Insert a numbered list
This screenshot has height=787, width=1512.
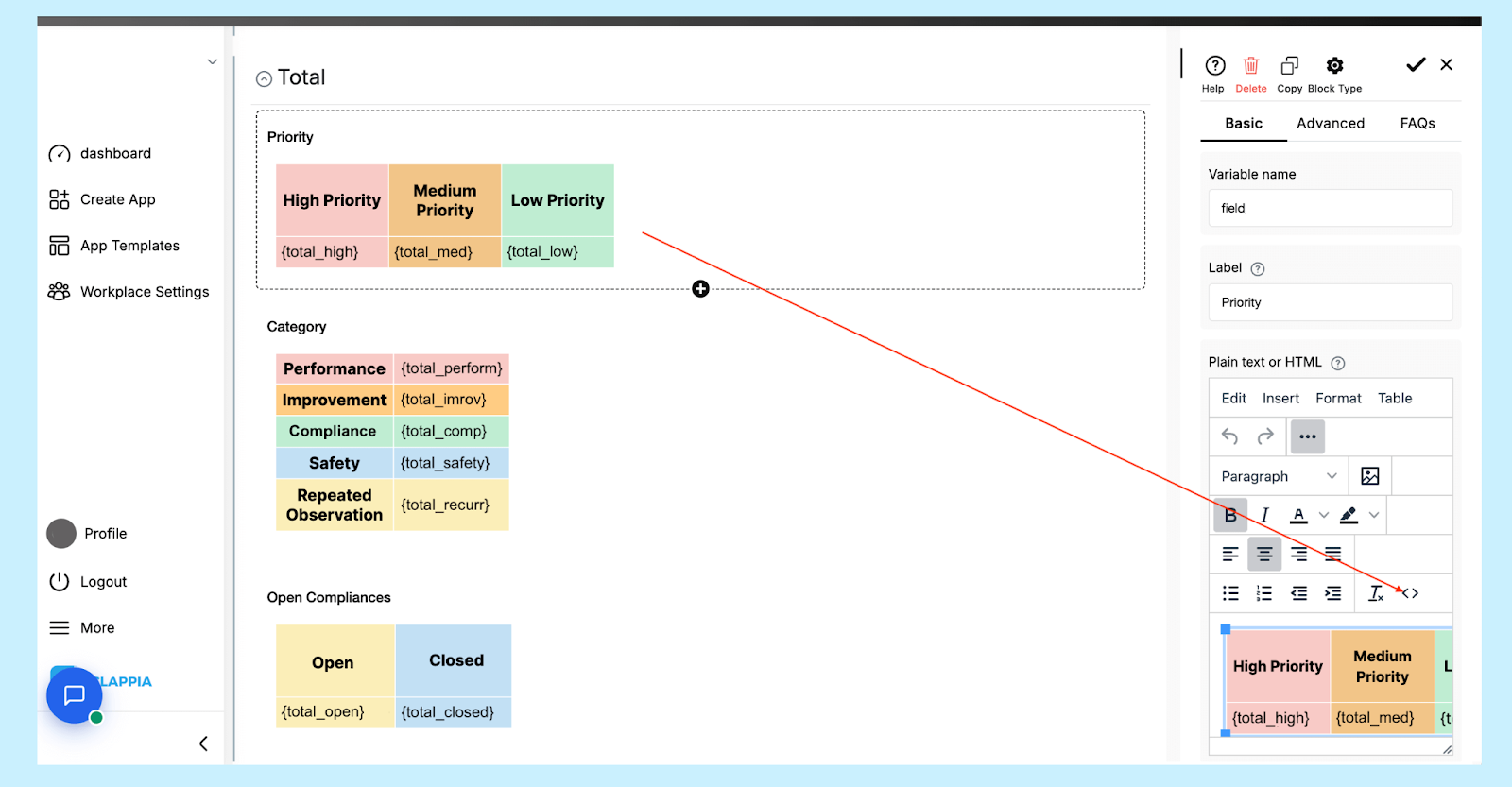tap(1264, 593)
